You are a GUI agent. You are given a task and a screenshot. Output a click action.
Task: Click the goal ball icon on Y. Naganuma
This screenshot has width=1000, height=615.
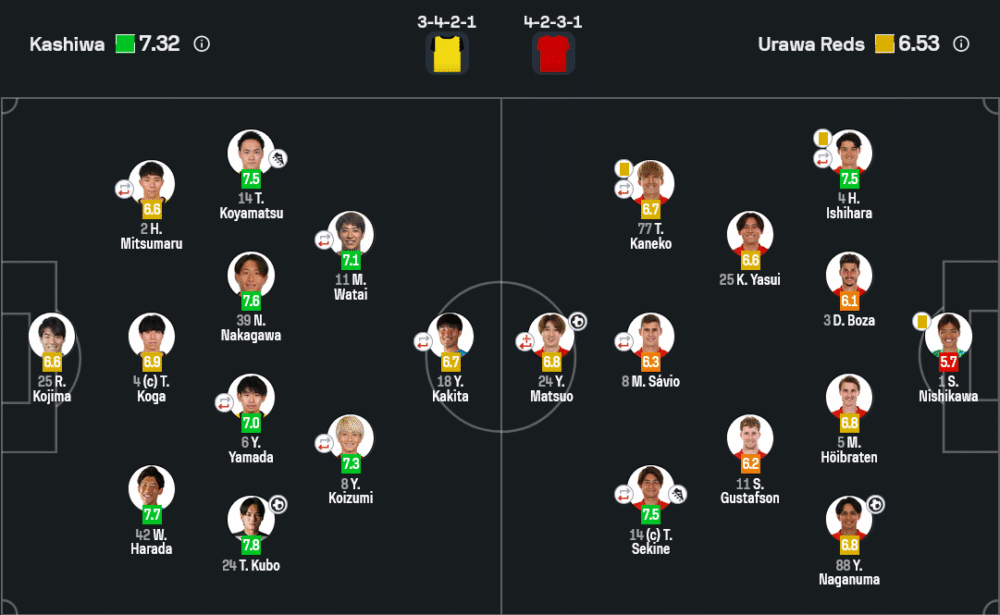point(876,505)
